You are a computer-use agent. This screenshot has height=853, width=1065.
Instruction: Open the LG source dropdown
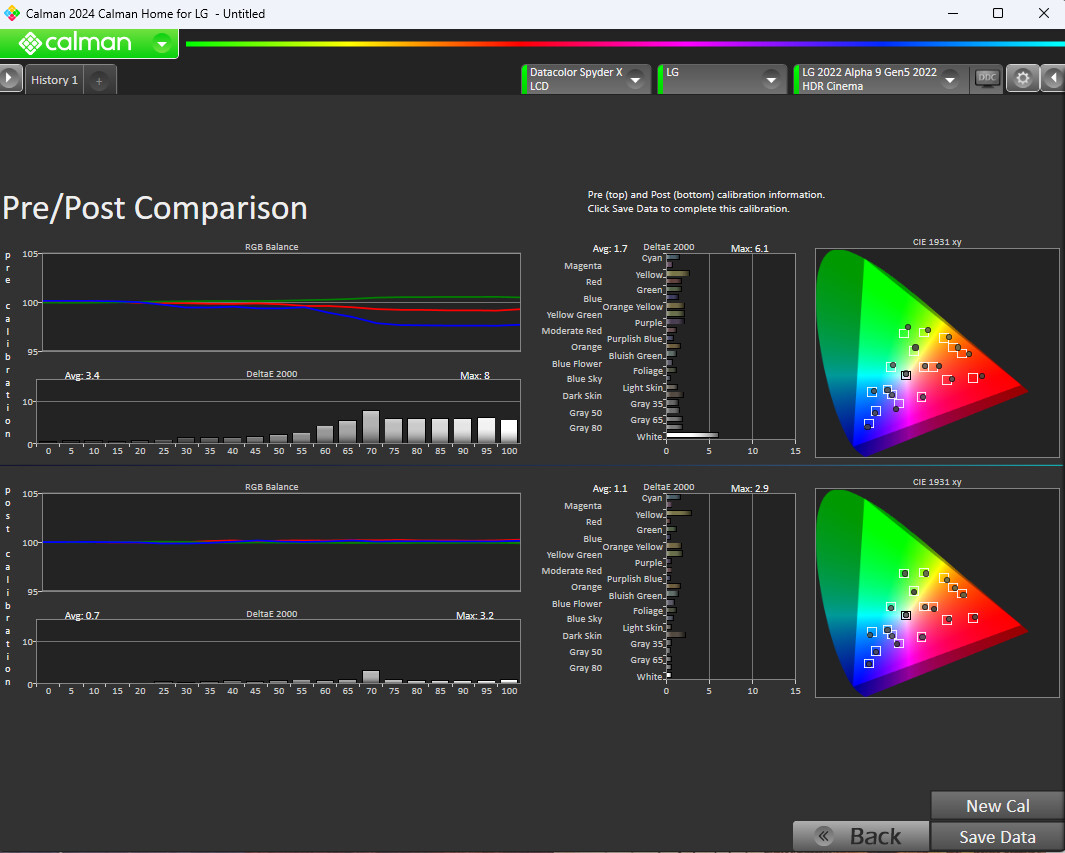coord(771,80)
